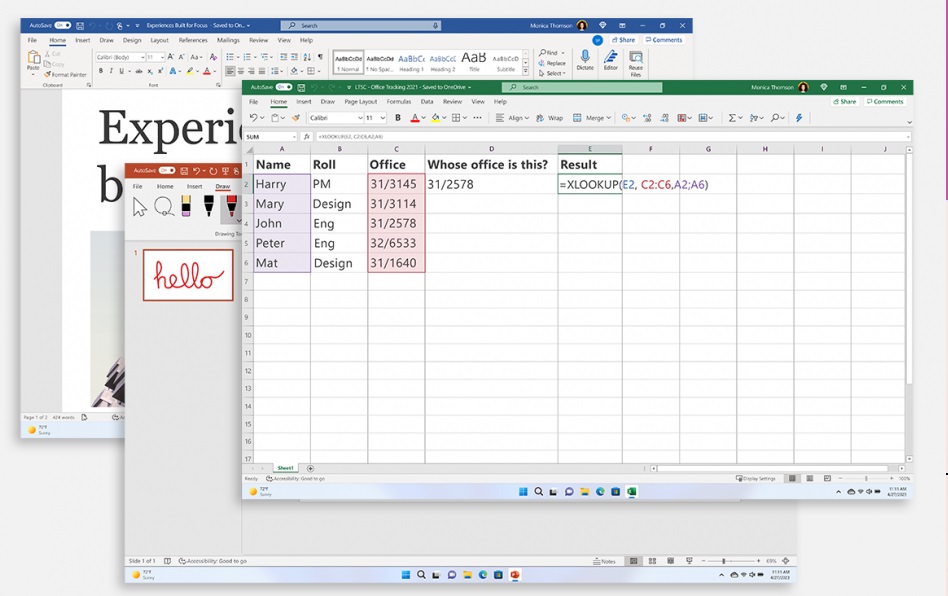Click Bold button in Excel toolbar
Image resolution: width=948 pixels, height=596 pixels.
point(397,118)
